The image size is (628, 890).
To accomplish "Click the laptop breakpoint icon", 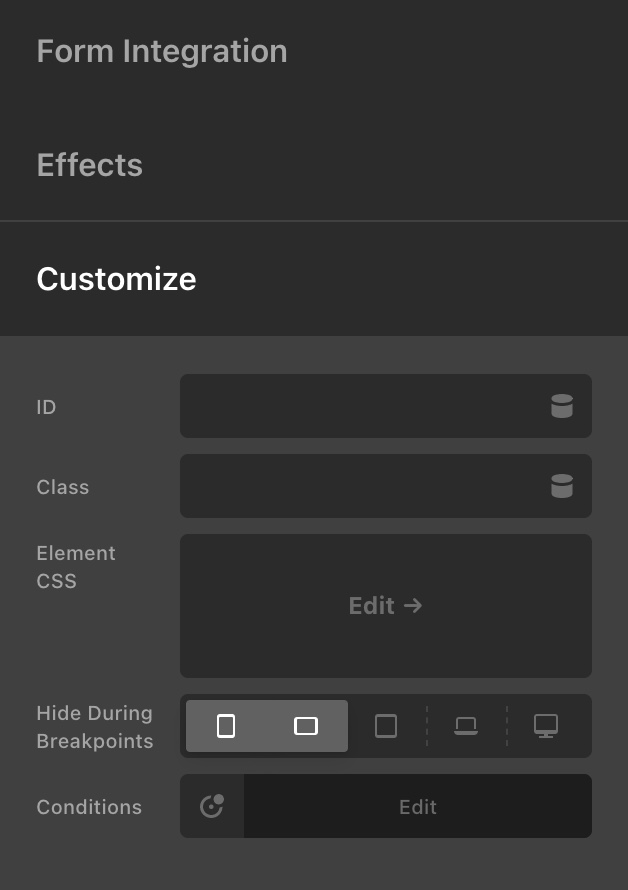I will point(466,726).
